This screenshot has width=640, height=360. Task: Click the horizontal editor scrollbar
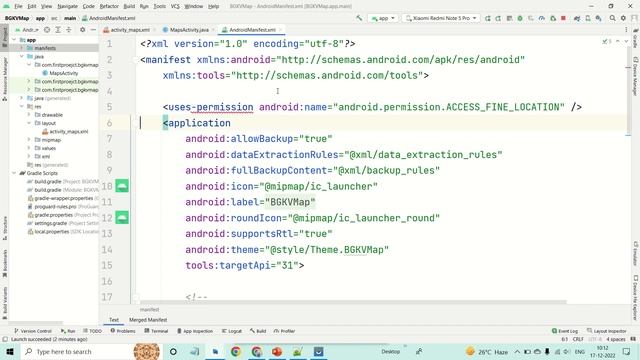(353, 302)
